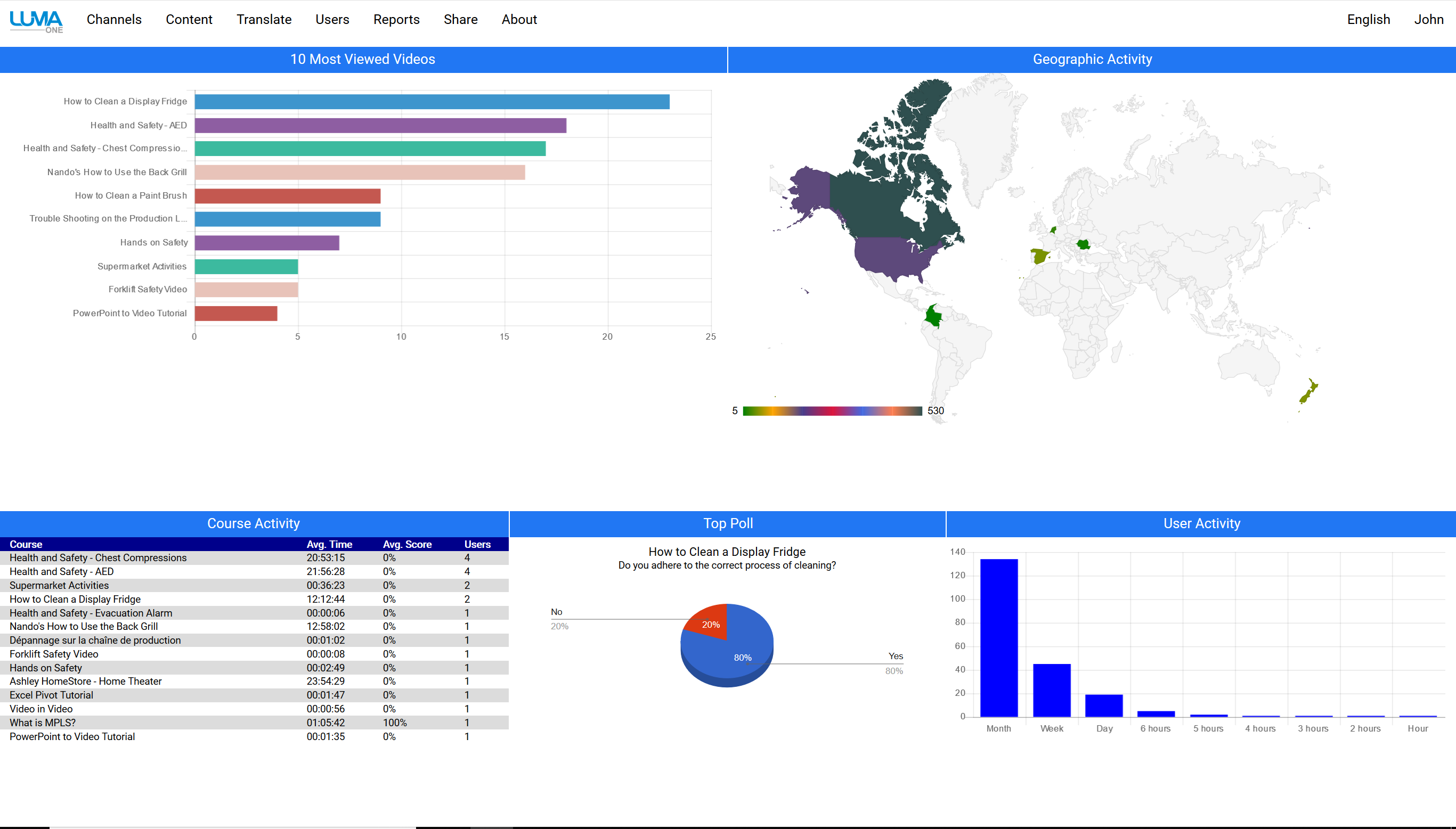Open the Share menu
The width and height of the screenshot is (1456, 829).
[x=460, y=19]
